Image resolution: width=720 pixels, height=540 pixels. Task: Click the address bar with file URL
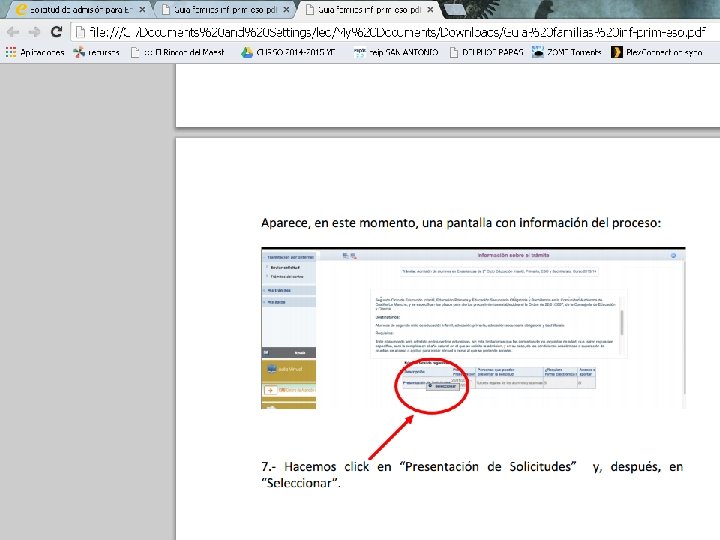pos(395,32)
